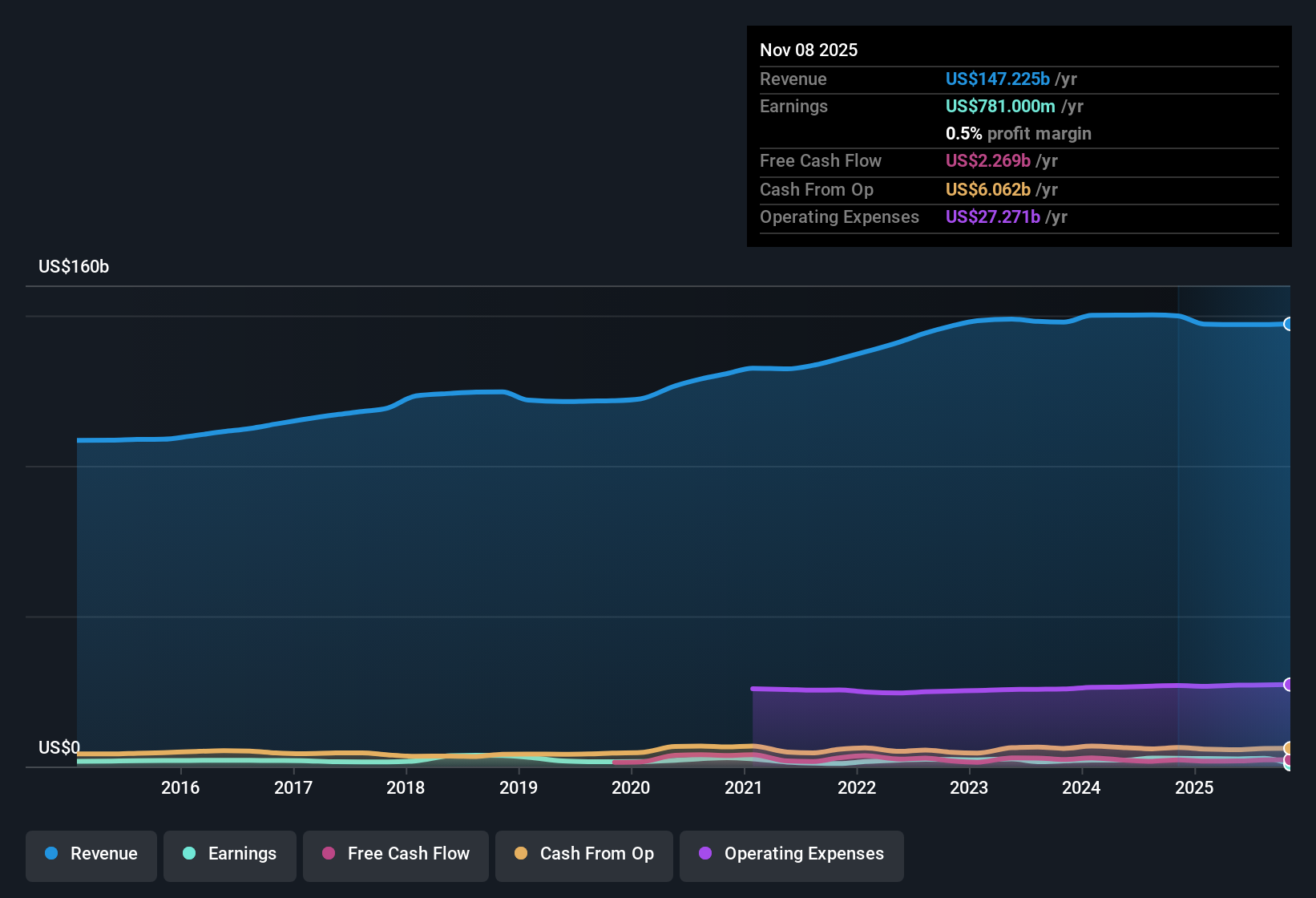Toggle the Revenue series visibility

click(x=91, y=856)
